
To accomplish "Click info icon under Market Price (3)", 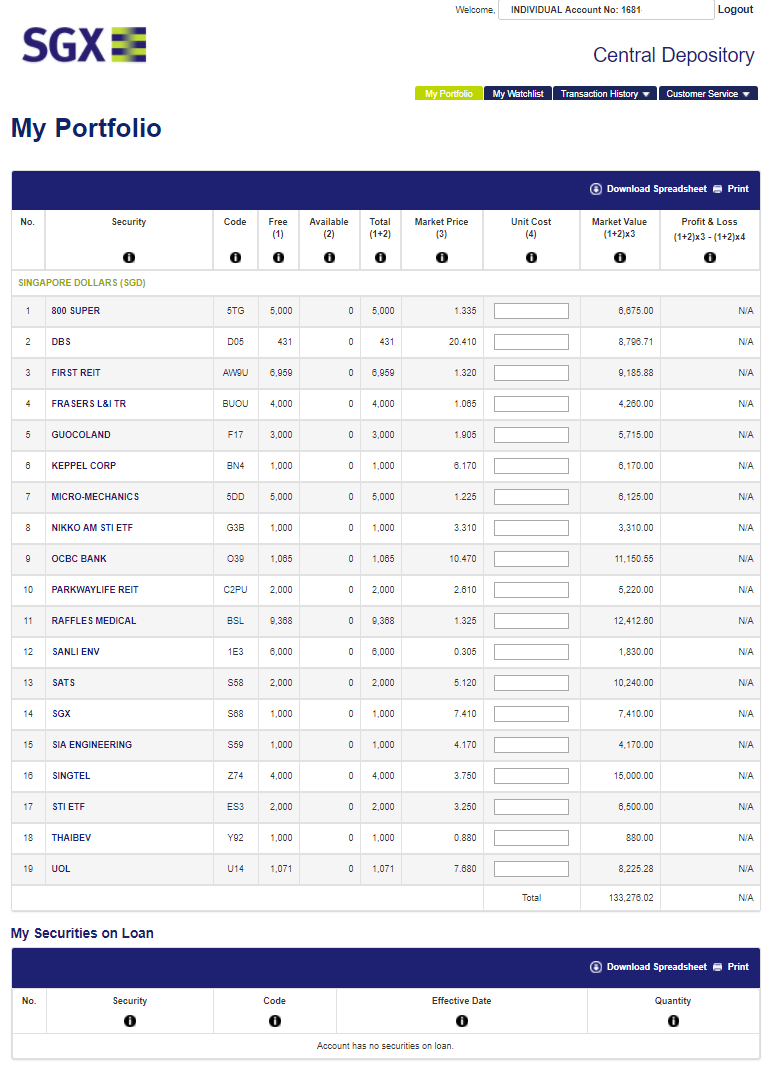I will pos(442,258).
